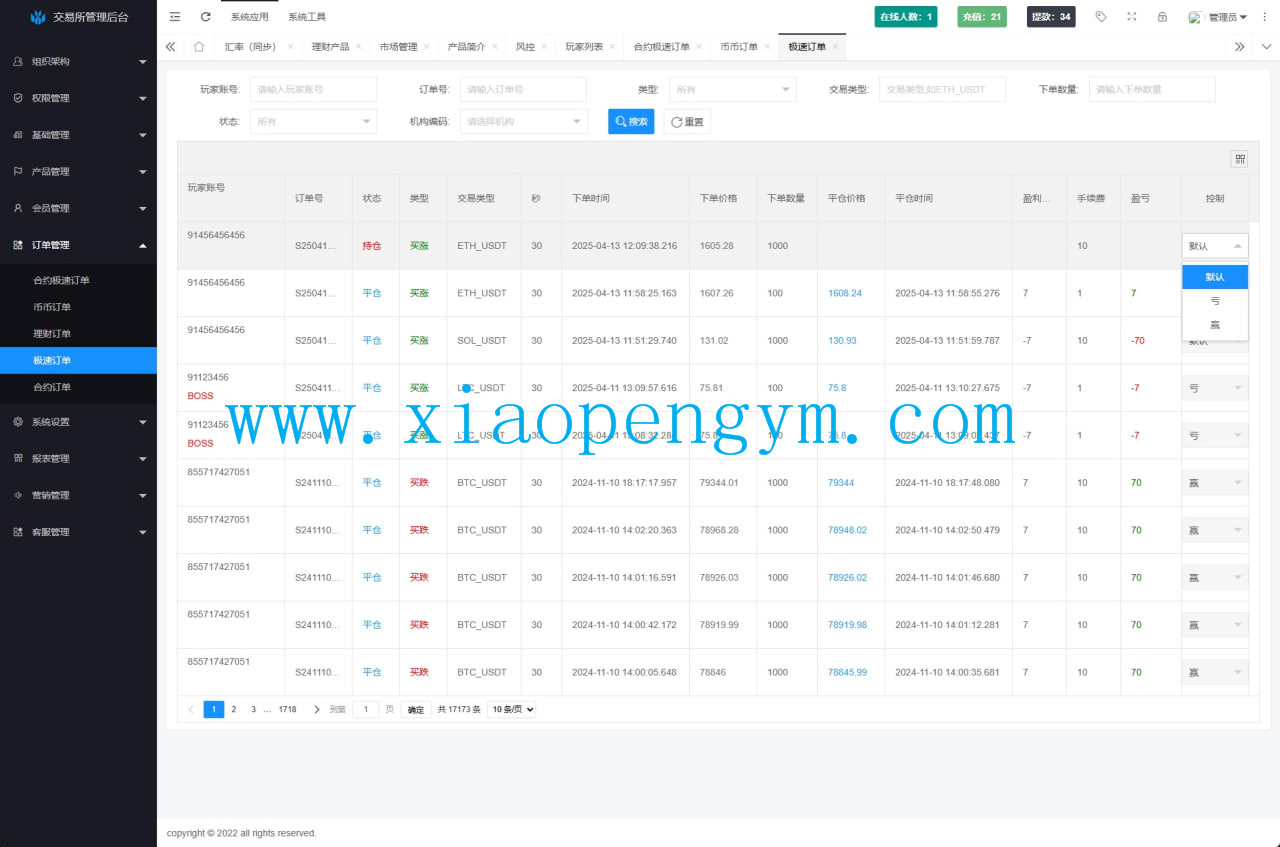Image resolution: width=1280 pixels, height=847 pixels.
Task: Click the refresh icon in the top bar
Action: click(x=206, y=17)
